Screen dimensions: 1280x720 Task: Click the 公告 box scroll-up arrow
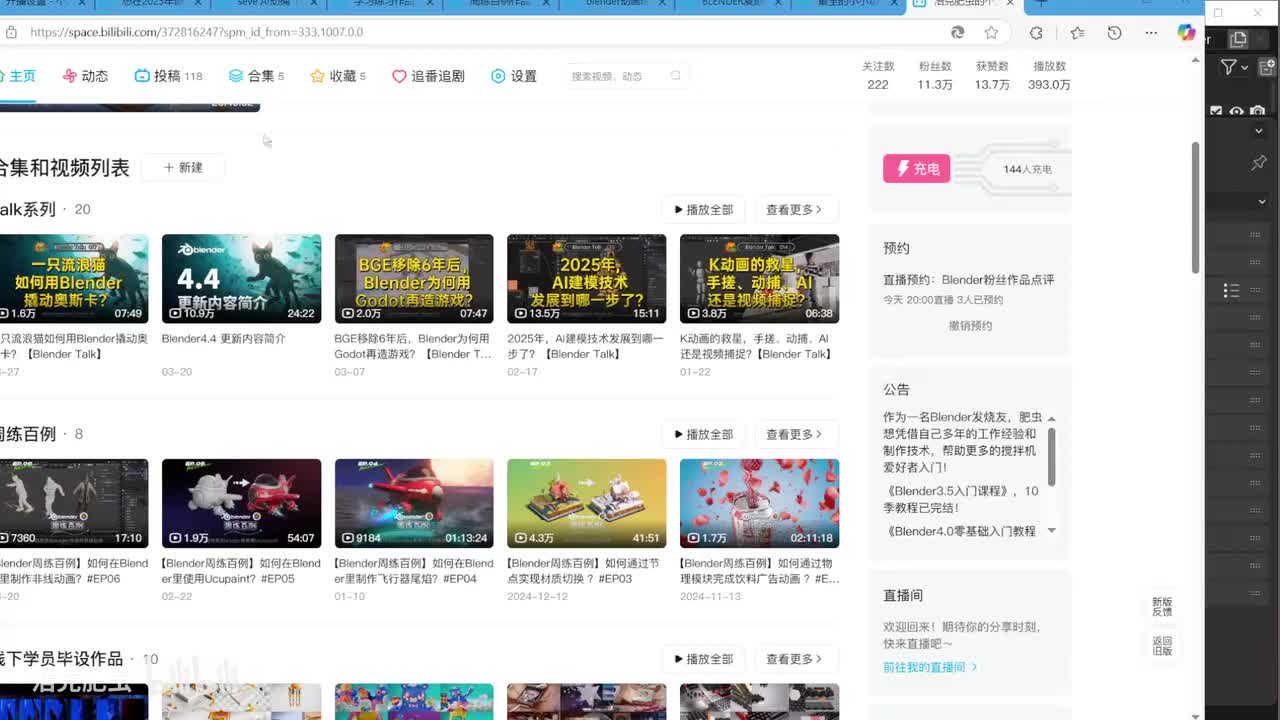point(1051,418)
